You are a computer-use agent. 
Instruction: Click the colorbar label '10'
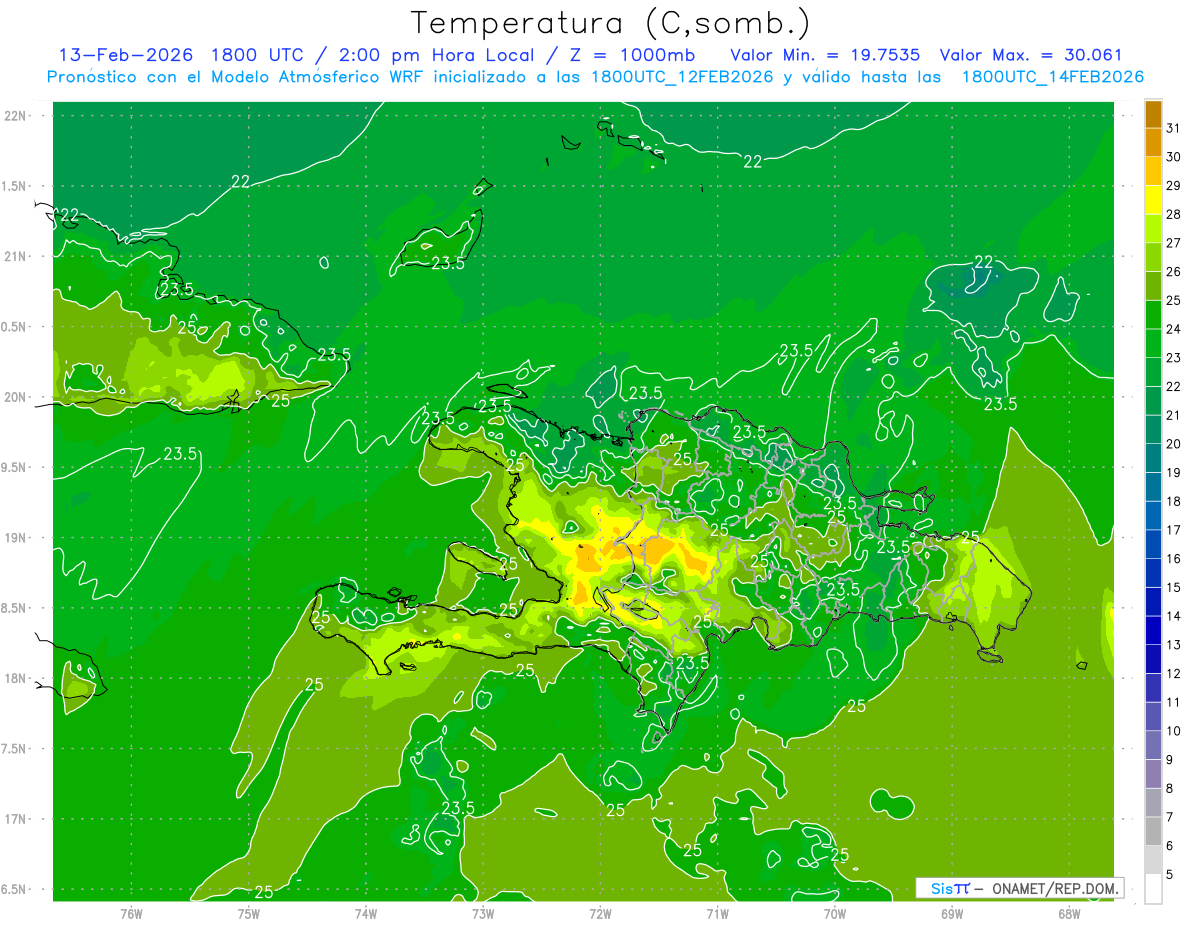(1174, 731)
